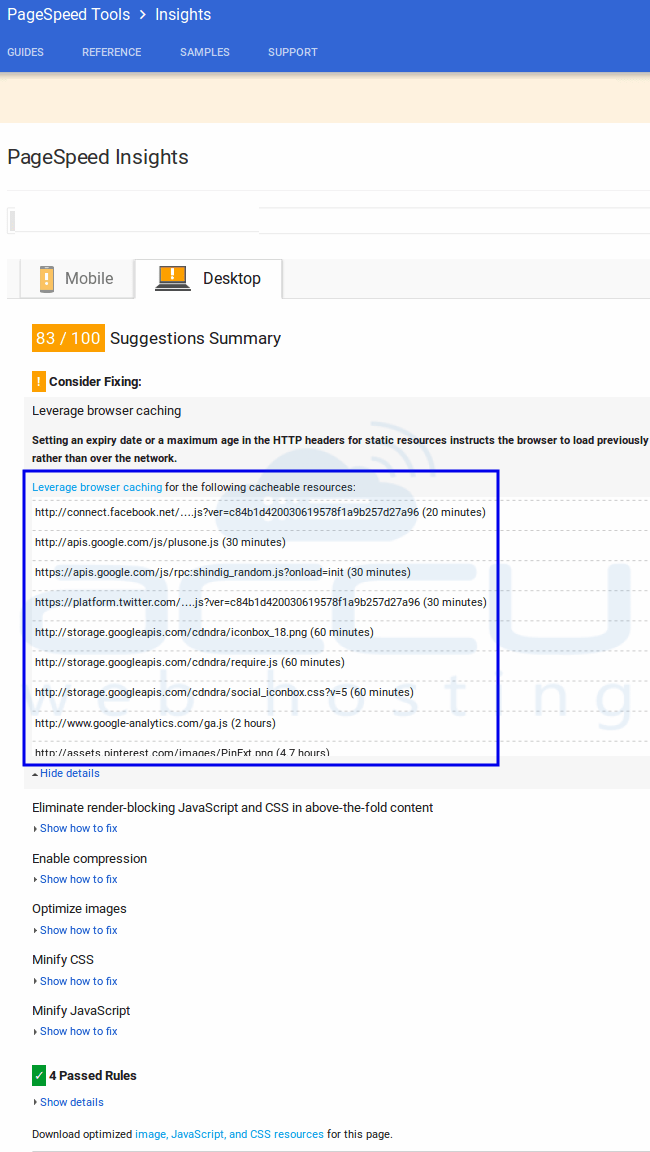
Task: Click the 4 Passed Rules heading
Action: click(x=93, y=1076)
